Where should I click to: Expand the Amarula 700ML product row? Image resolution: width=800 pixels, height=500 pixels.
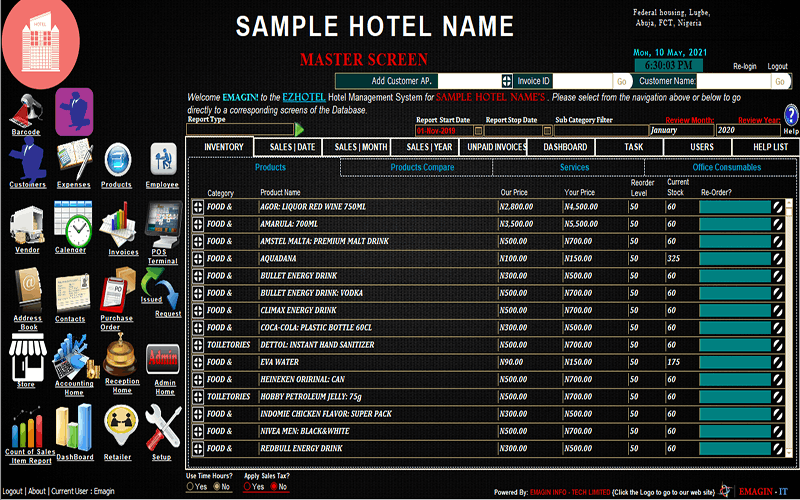click(x=198, y=224)
